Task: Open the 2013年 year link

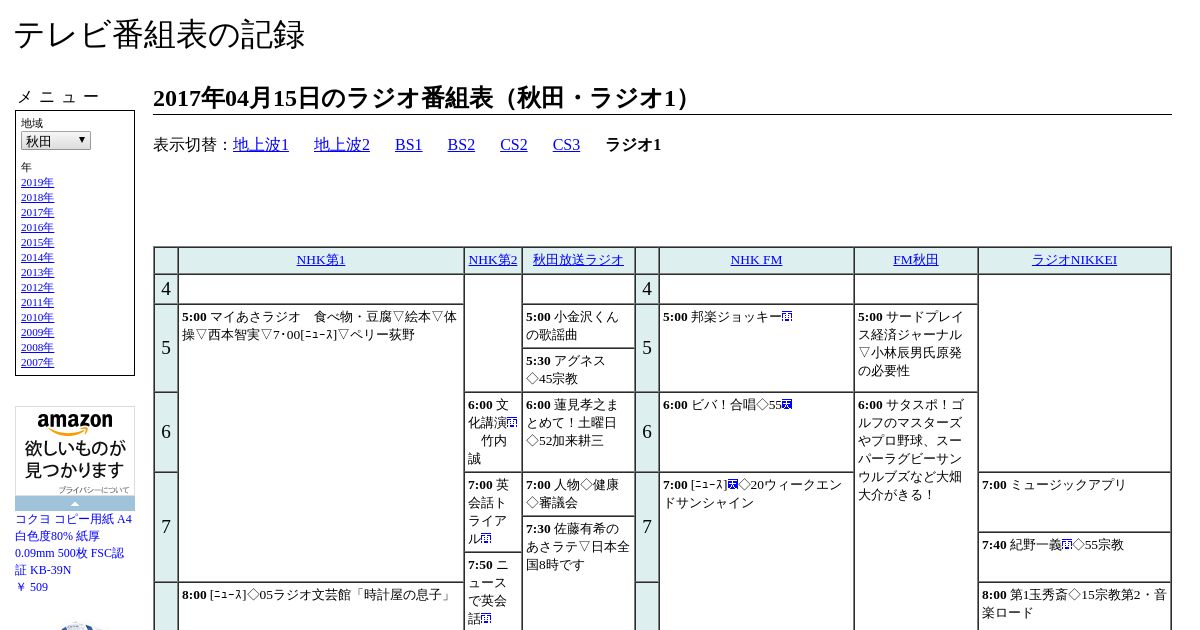Action: 37,272
